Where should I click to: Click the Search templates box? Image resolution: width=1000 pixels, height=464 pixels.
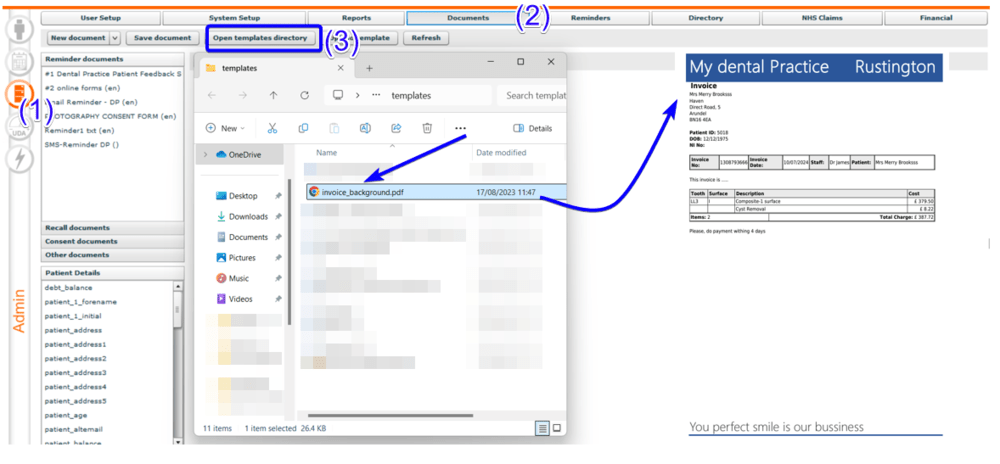click(x=532, y=96)
